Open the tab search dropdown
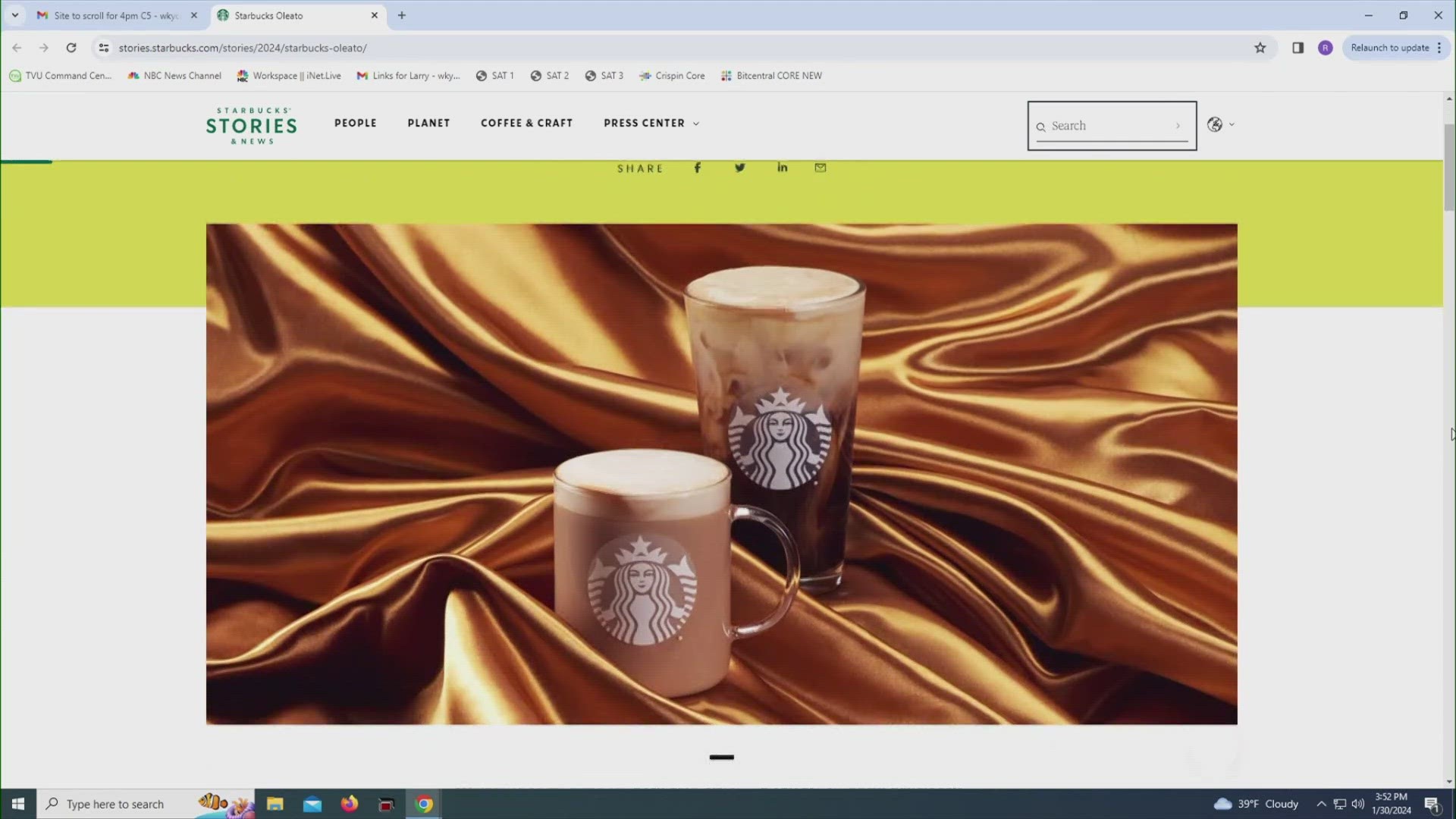 14,15
